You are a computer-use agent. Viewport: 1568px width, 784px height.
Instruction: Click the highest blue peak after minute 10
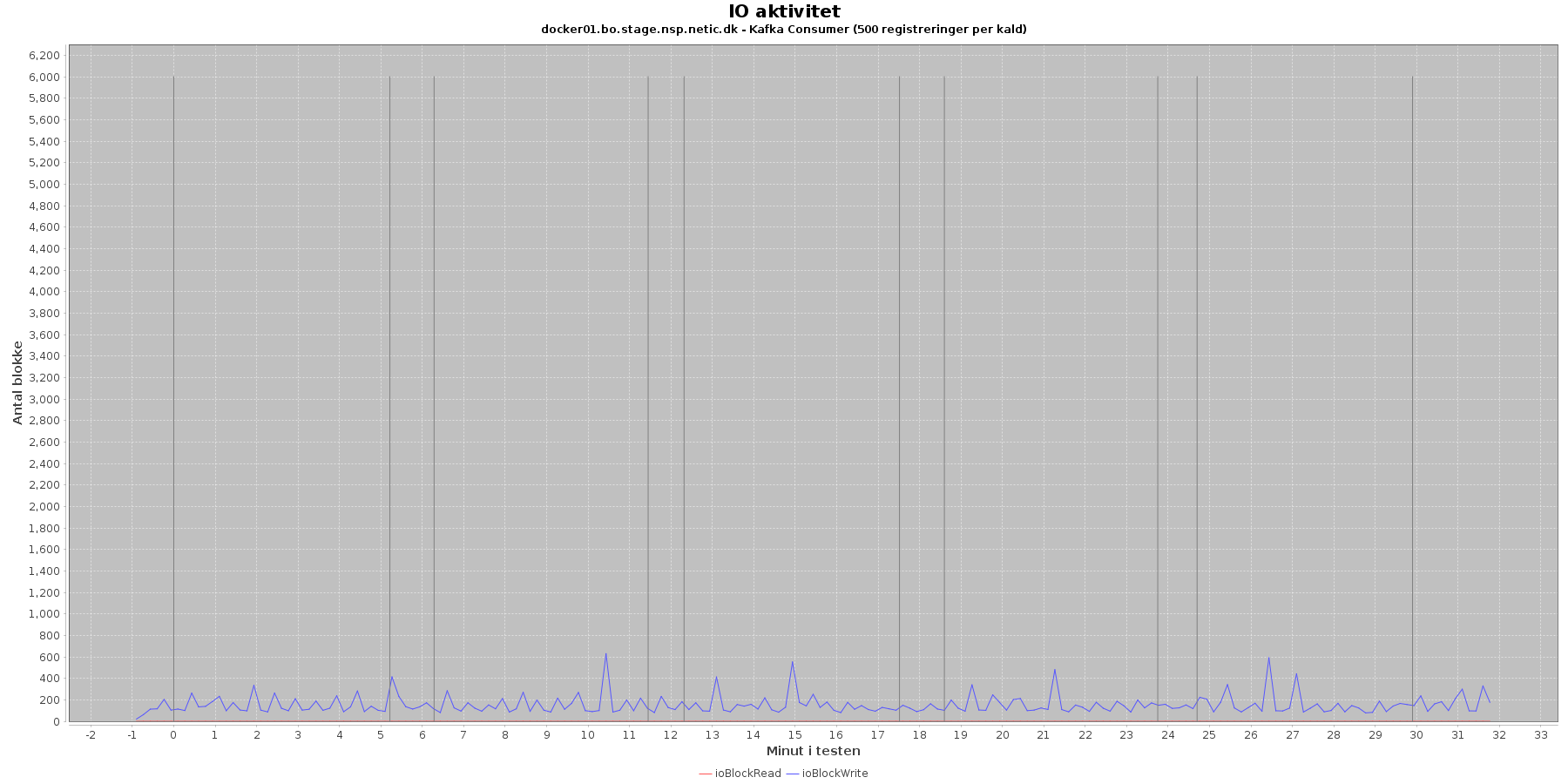[x=605, y=654]
